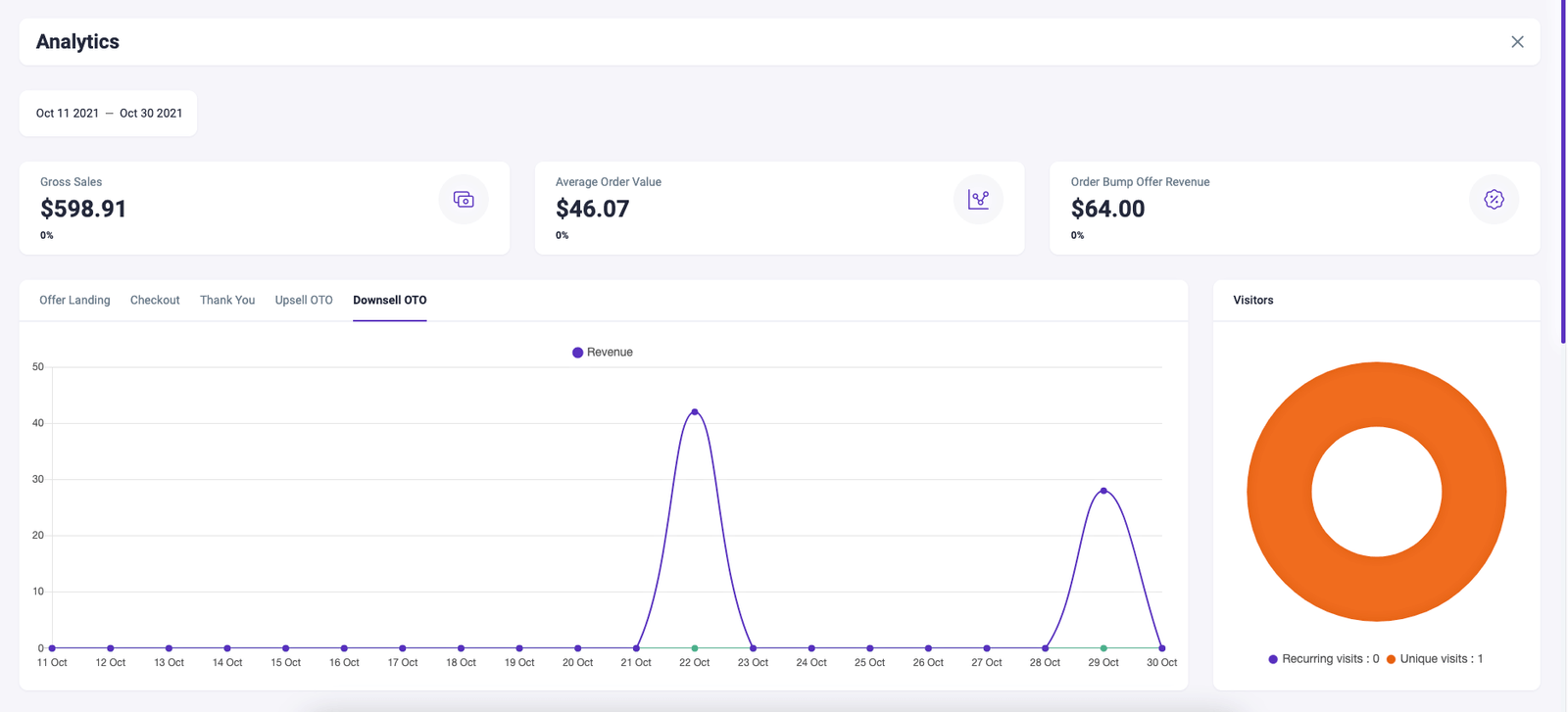The height and width of the screenshot is (712, 1568).
Task: Click the green marker at 22 Oct baseline
Action: 695,648
